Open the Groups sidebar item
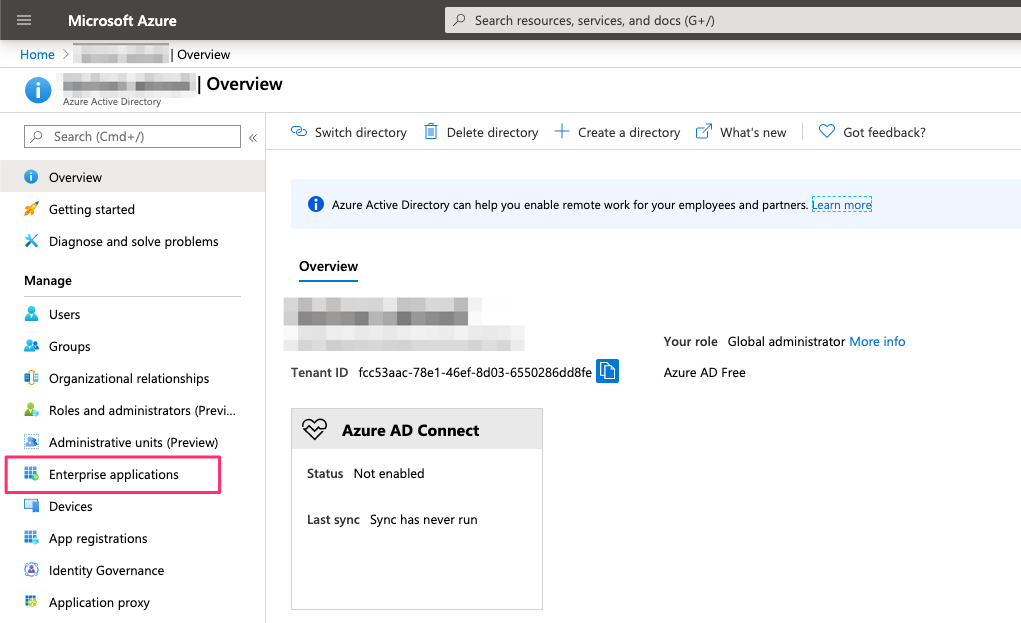1021x623 pixels. point(69,346)
